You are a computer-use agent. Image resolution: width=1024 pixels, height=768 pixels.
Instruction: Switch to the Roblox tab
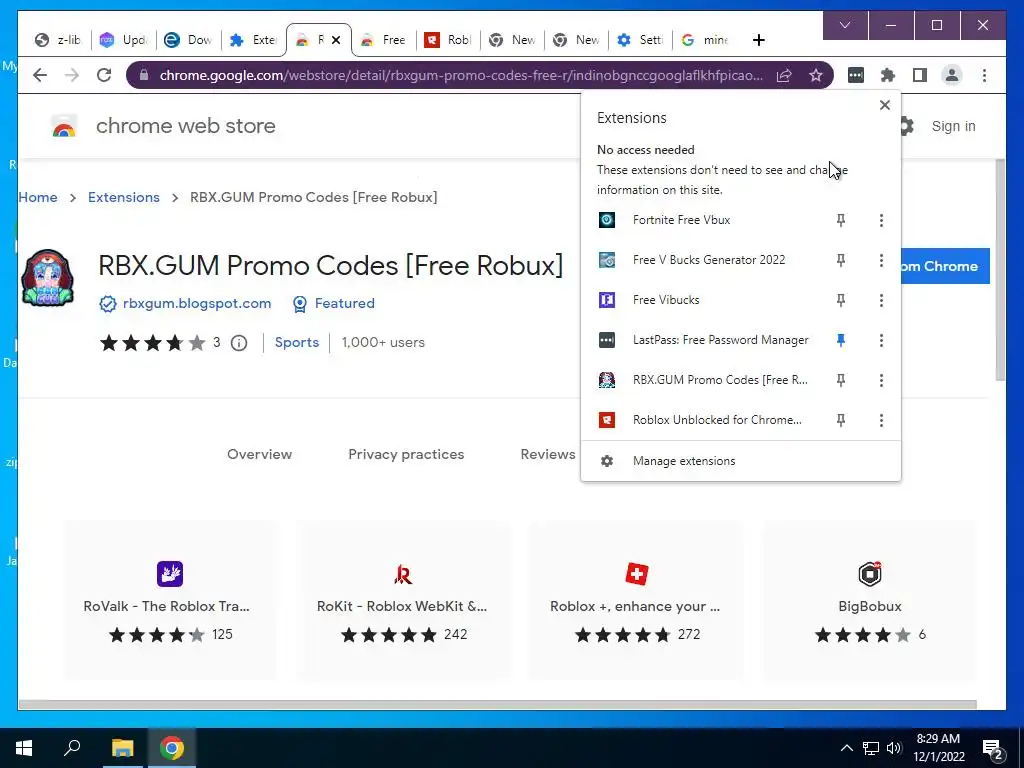[x=448, y=40]
